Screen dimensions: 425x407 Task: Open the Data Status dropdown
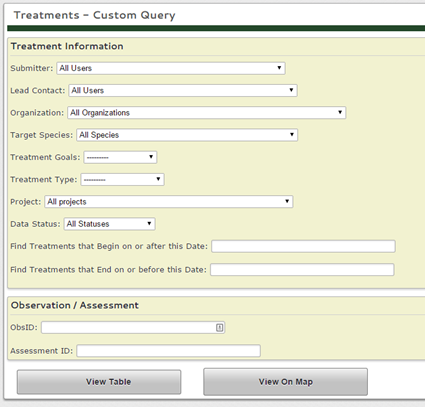pos(109,224)
